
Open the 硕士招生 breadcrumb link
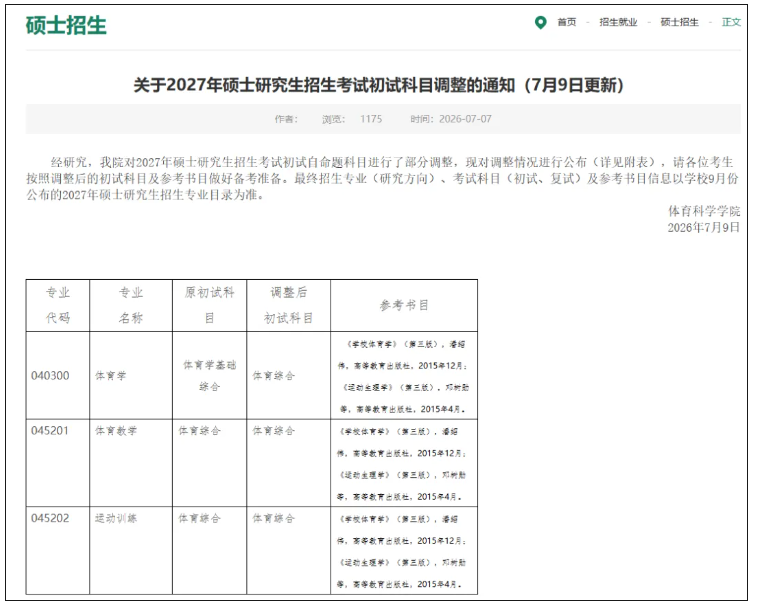(x=679, y=22)
